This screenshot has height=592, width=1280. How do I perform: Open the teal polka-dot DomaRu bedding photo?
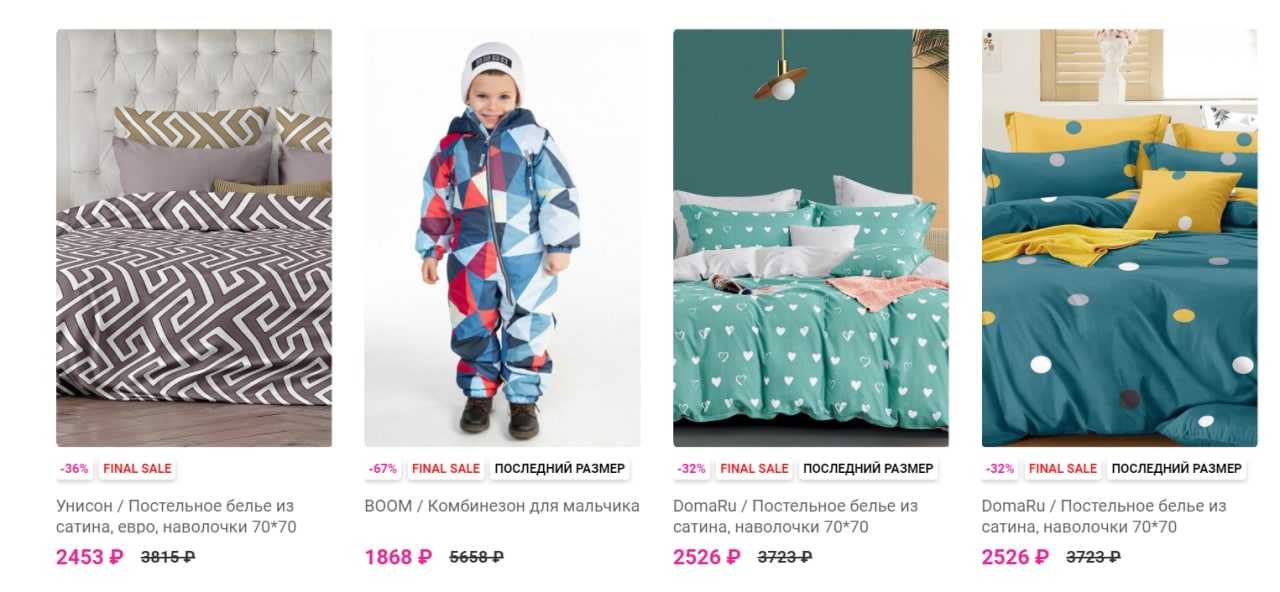pos(1120,238)
